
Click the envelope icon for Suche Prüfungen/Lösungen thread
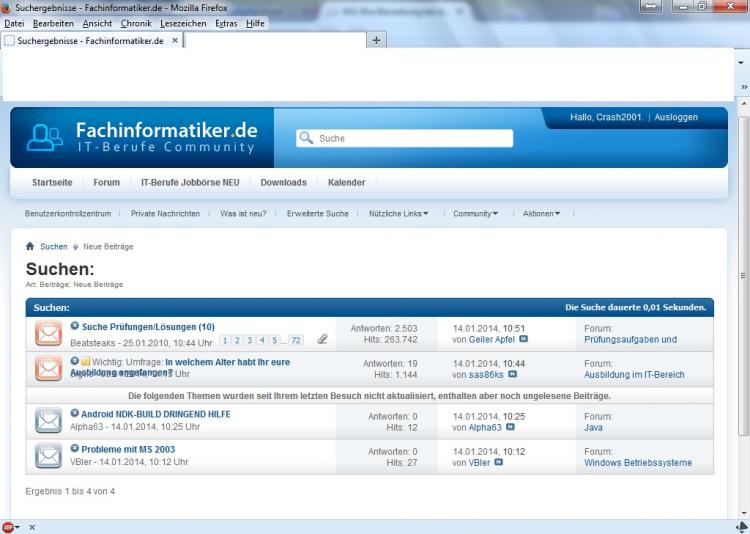48,334
